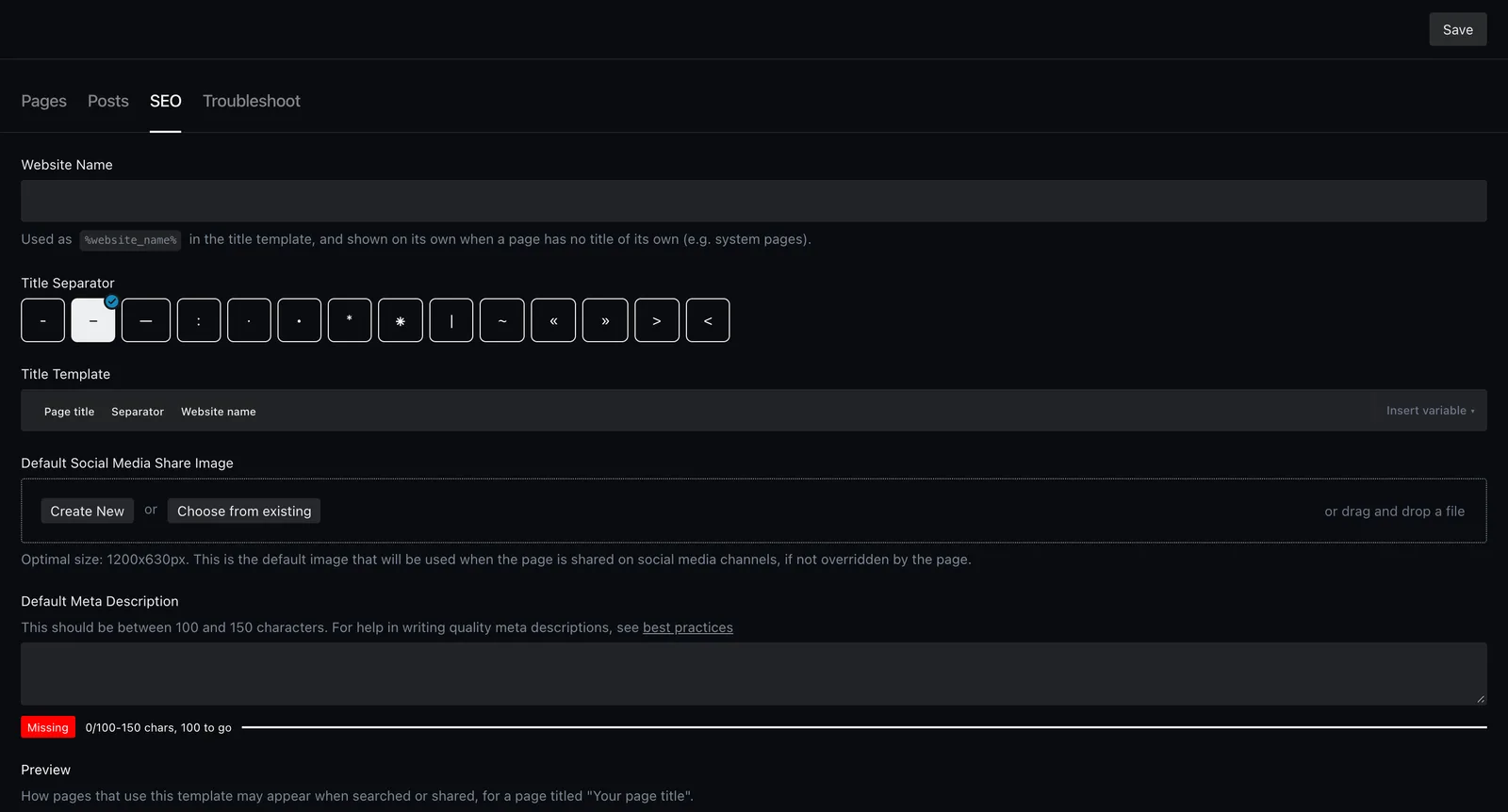Image resolution: width=1508 pixels, height=812 pixels.
Task: Choose the vertical pipe separator
Action: click(451, 320)
